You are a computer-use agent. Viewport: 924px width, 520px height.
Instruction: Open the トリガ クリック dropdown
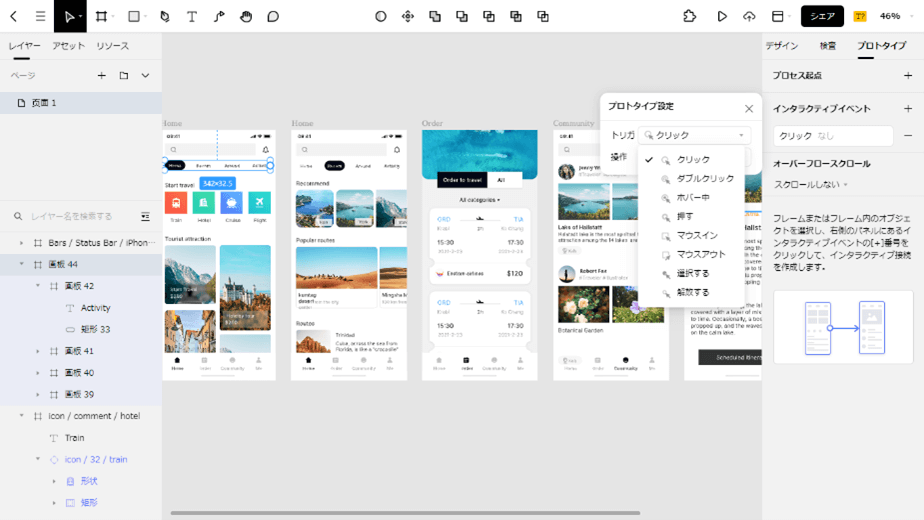(695, 135)
